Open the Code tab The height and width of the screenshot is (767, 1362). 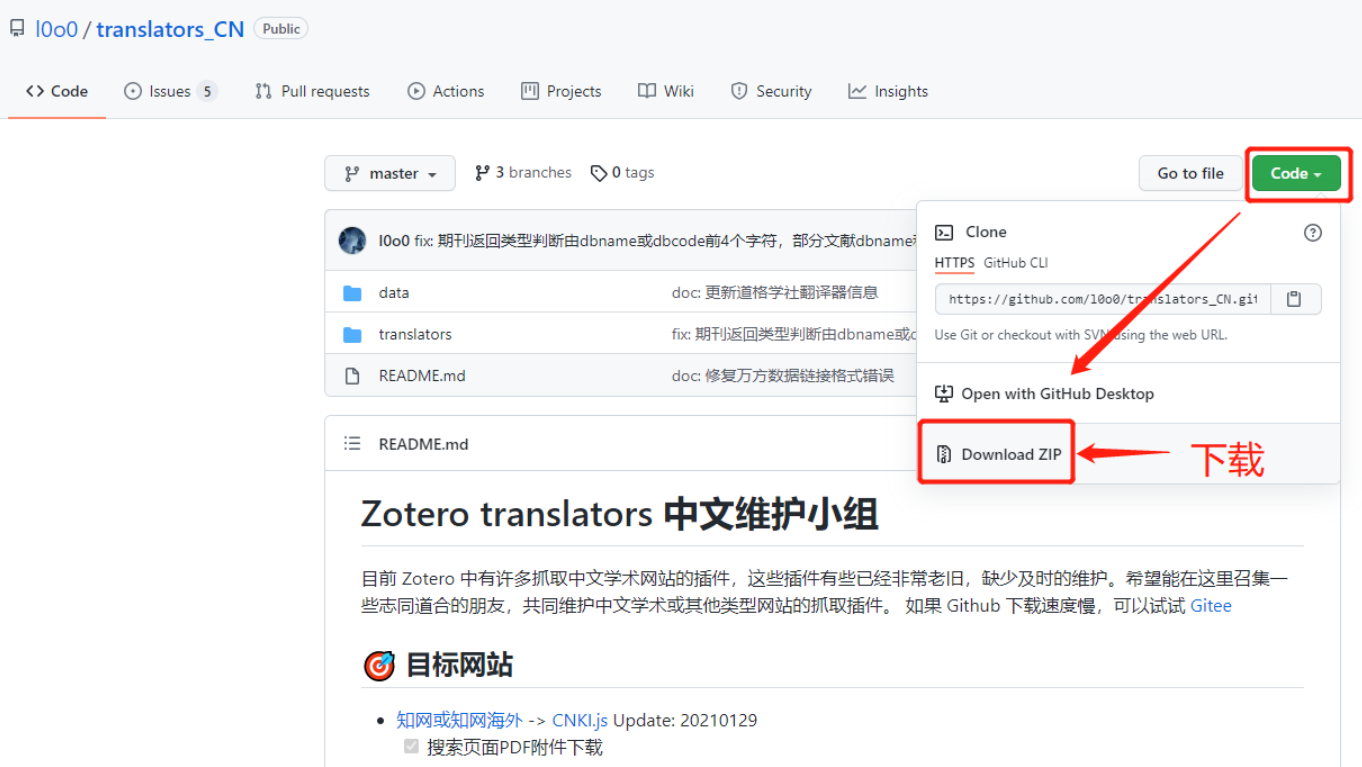(57, 91)
